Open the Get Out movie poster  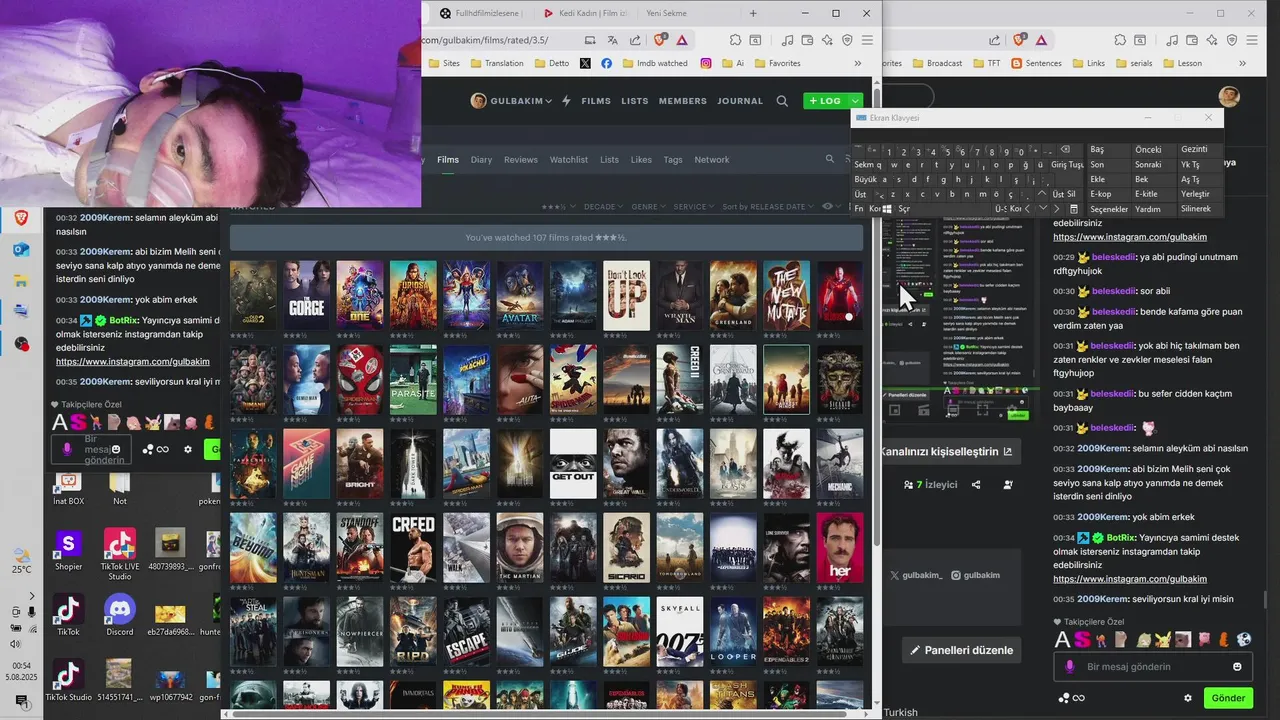pyautogui.click(x=573, y=464)
